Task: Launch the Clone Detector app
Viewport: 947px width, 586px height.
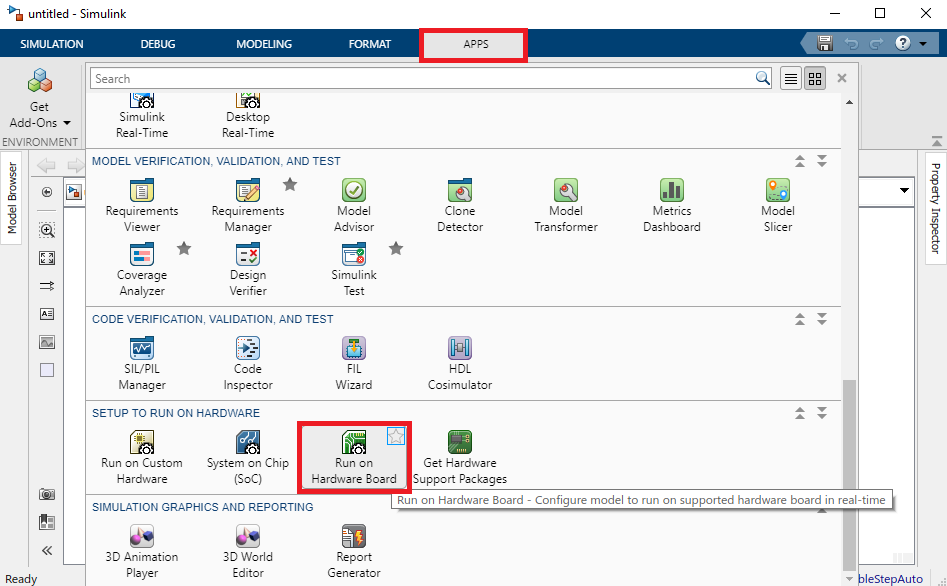Action: (460, 203)
